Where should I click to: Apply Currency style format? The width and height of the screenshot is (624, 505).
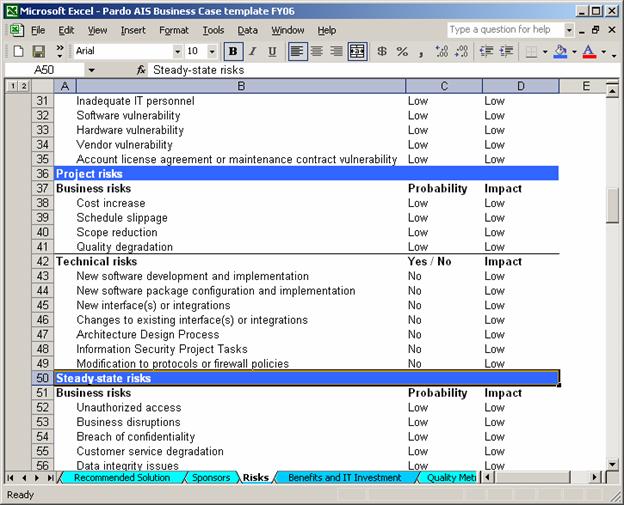point(382,51)
